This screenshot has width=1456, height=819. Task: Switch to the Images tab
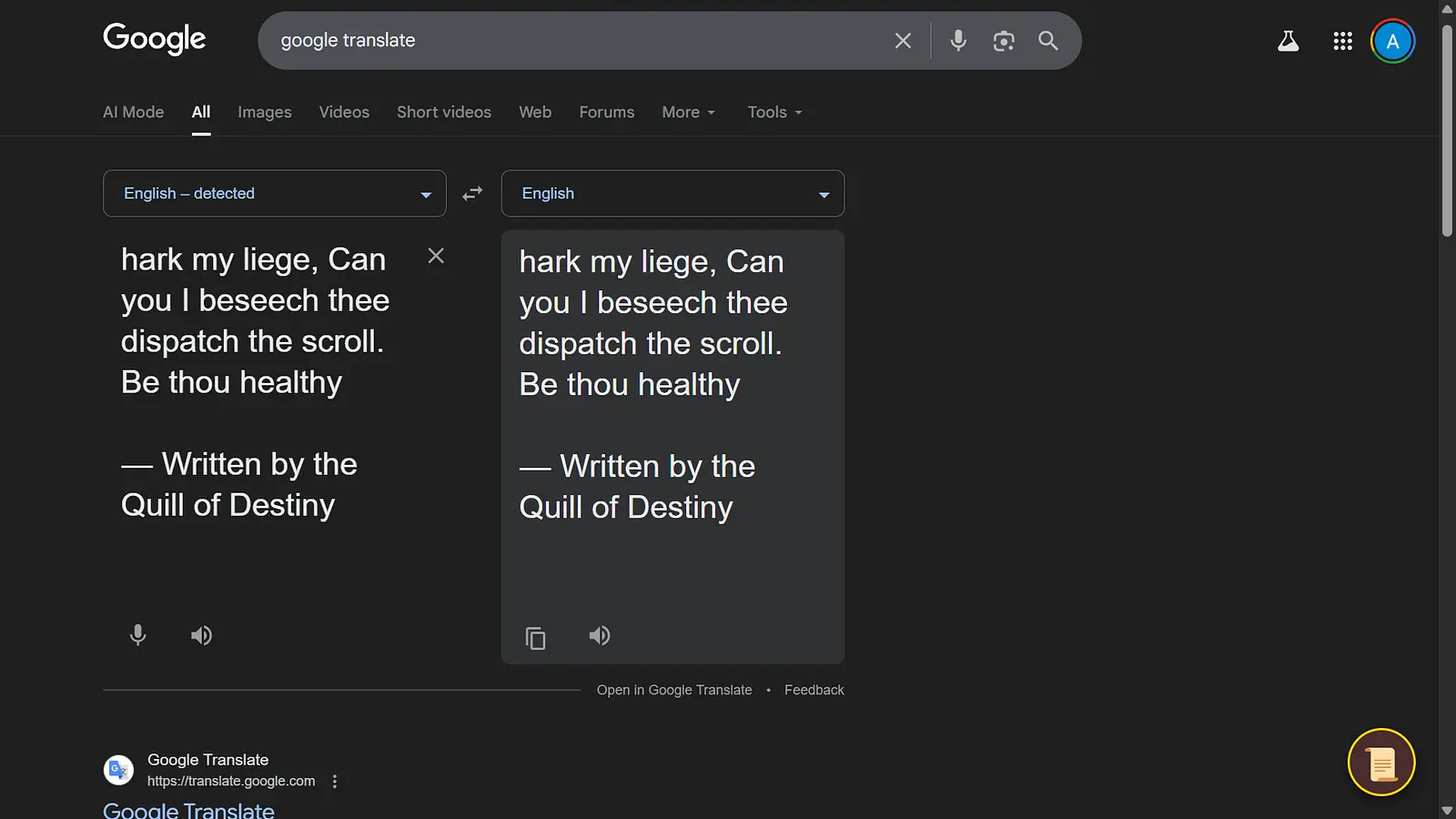pos(265,112)
